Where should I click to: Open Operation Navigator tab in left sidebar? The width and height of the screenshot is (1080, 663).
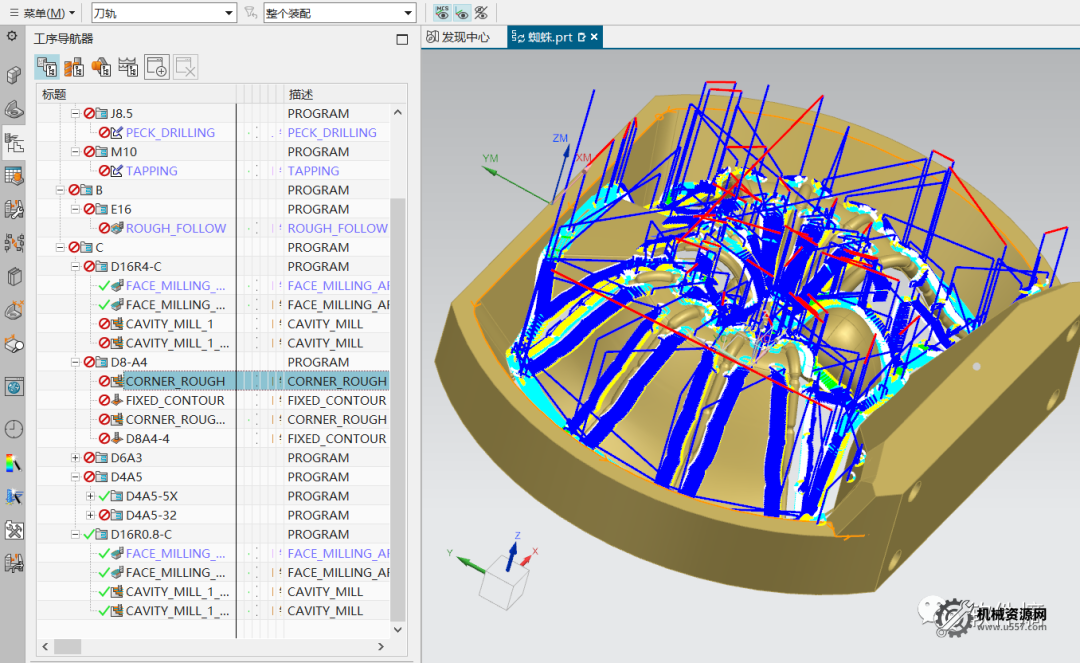point(14,143)
